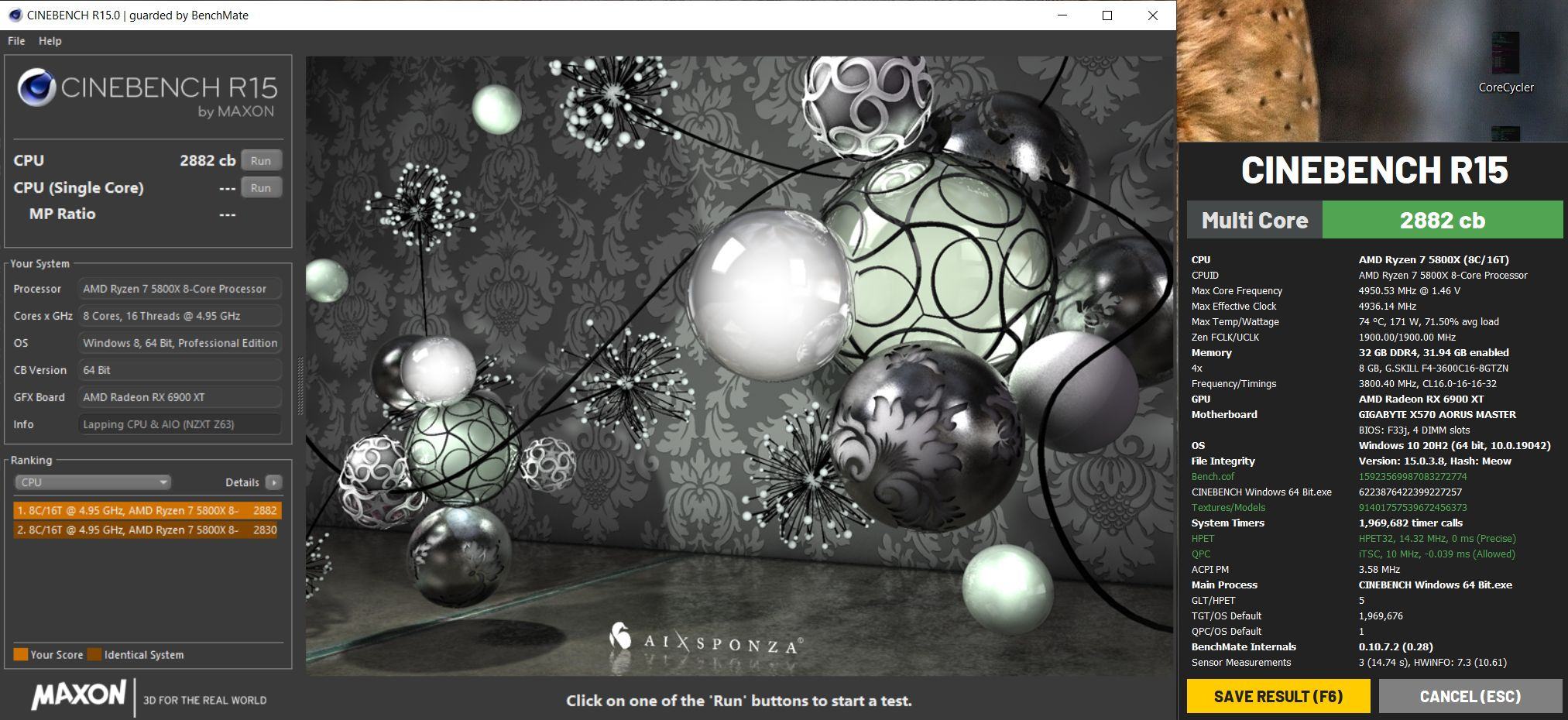This screenshot has height=720, width=1568.
Task: Click CANCEL (ESC) button in BenchMate
Action: point(1470,696)
